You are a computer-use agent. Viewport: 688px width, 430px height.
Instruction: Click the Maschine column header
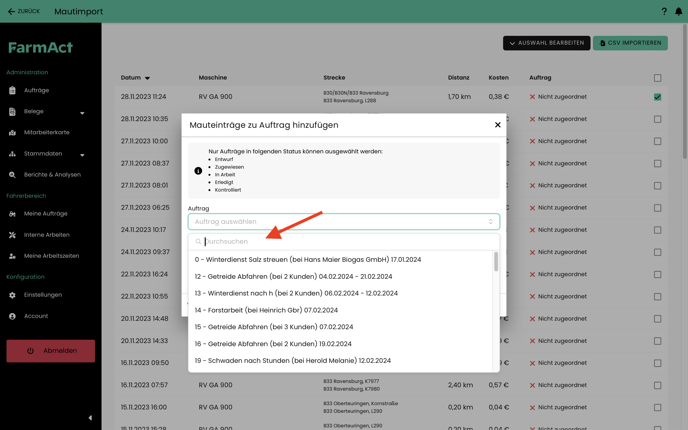pyautogui.click(x=213, y=78)
